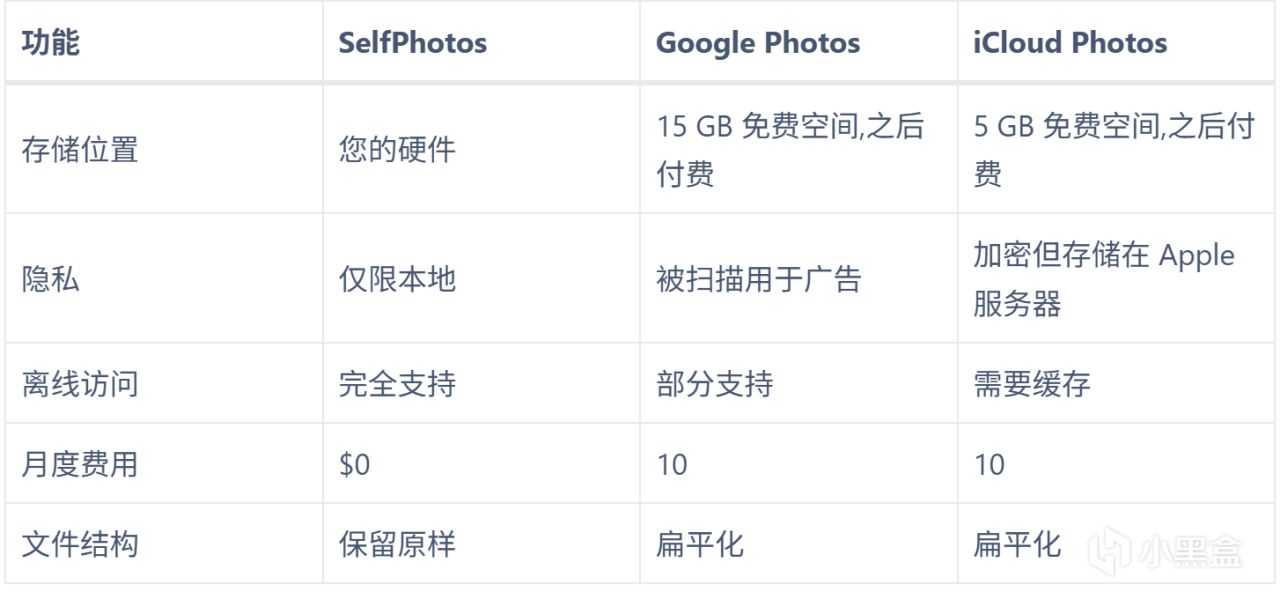Click the $0 monthly fee cell
Viewport: 1280px width, 592px height.
(x=354, y=464)
